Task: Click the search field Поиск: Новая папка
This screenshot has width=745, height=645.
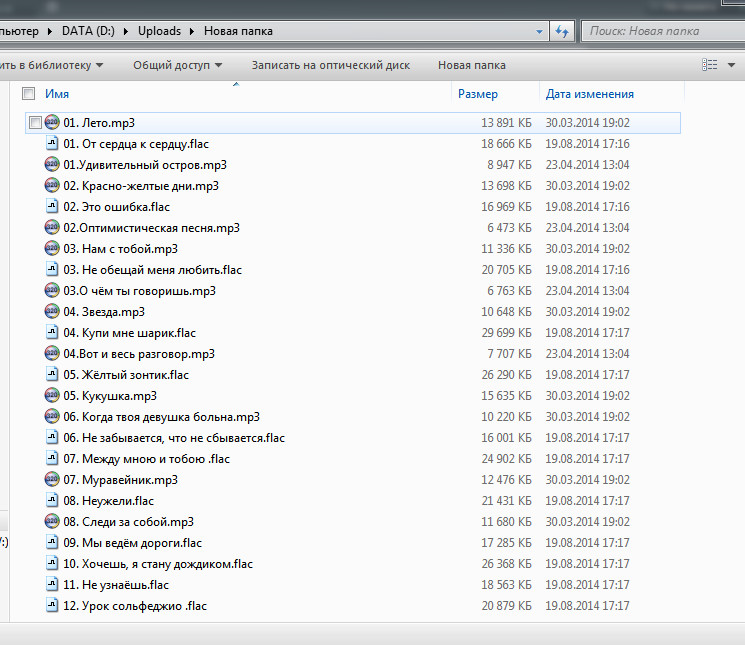Action: point(660,31)
